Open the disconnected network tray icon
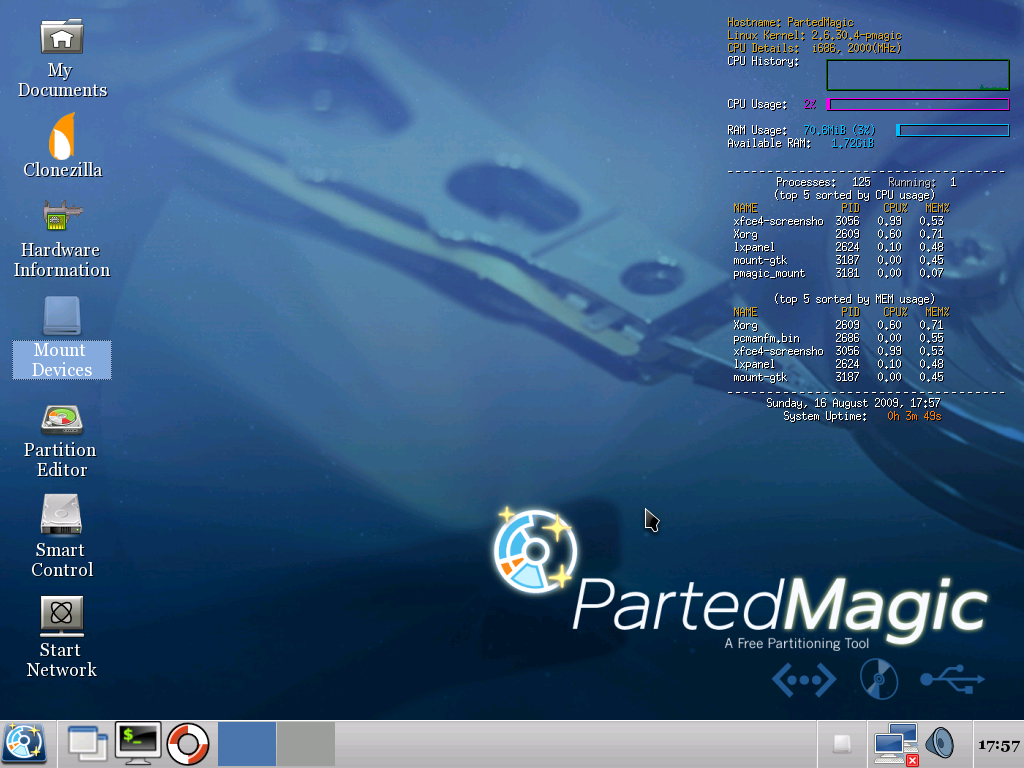1024x768 pixels. (x=896, y=744)
